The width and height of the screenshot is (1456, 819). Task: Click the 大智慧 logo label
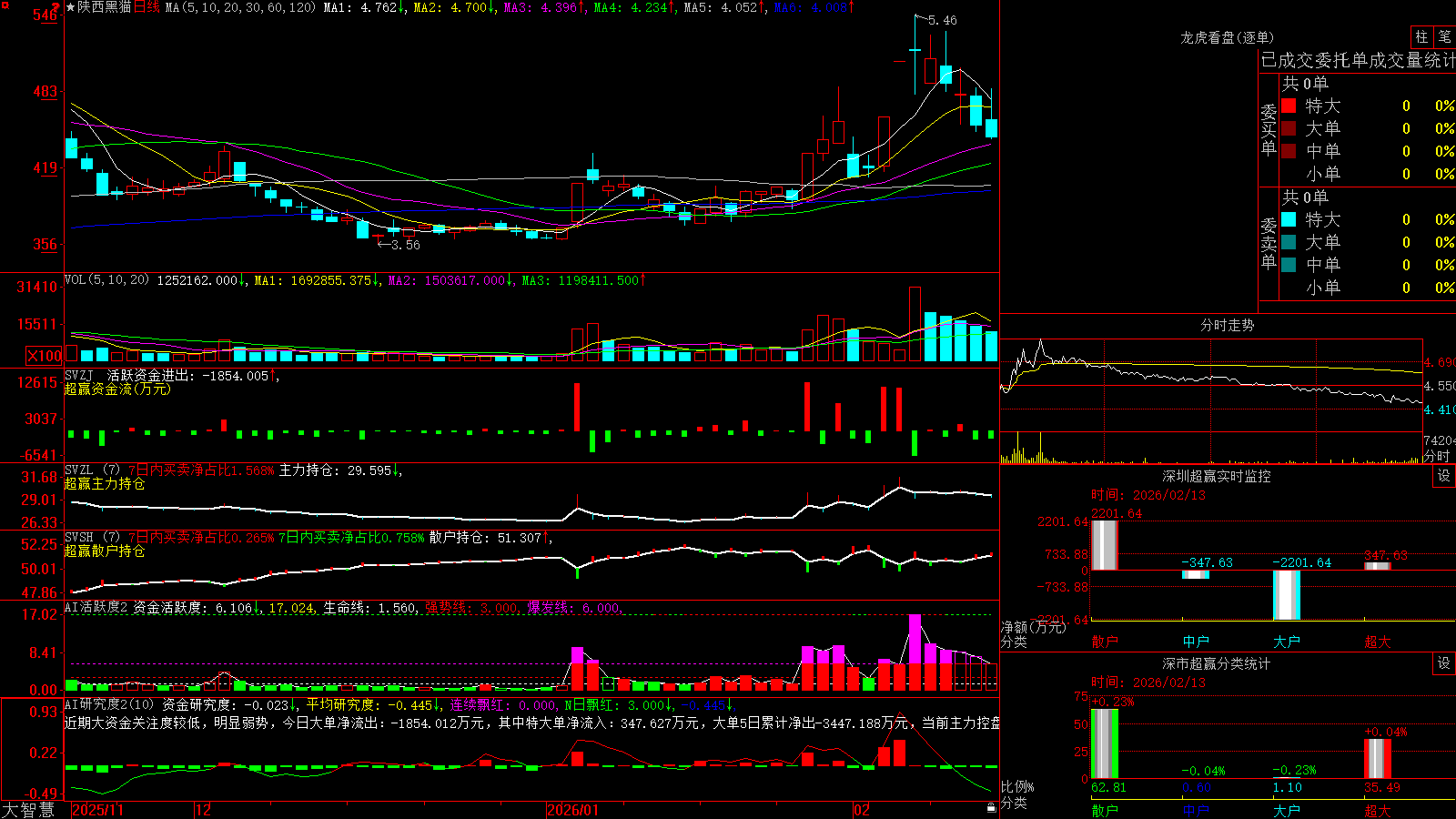pyautogui.click(x=28, y=810)
